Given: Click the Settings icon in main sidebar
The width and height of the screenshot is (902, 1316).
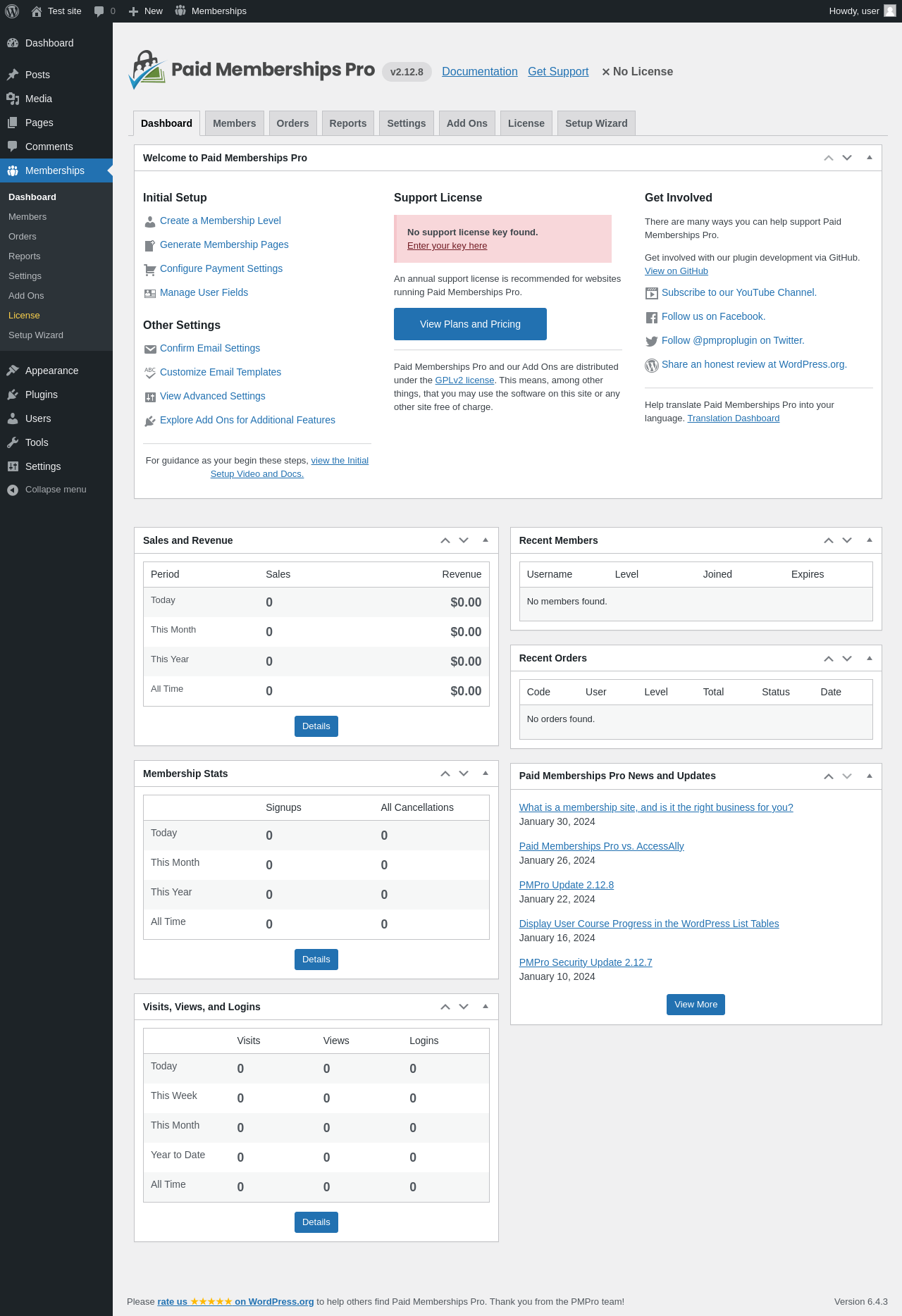Looking at the screenshot, I should click(13, 466).
